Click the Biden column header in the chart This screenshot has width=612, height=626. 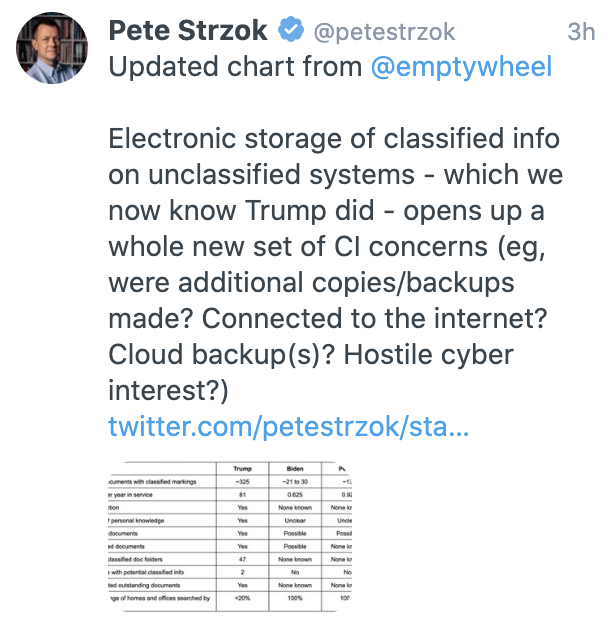tap(295, 468)
